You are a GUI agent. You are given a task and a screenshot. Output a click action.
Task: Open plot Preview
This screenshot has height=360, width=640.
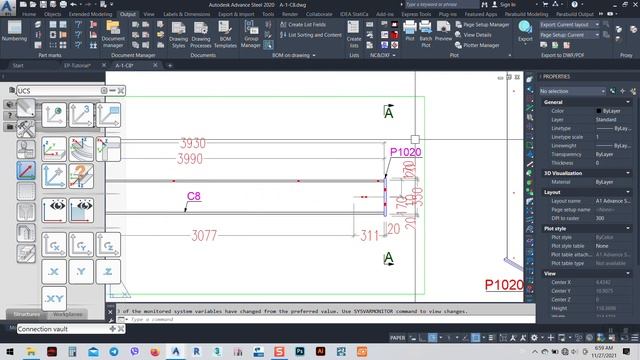tap(443, 31)
